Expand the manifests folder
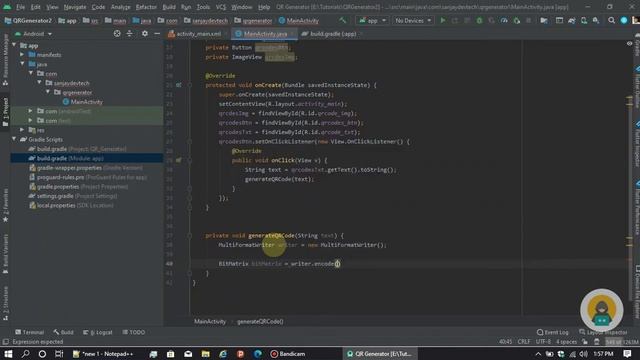This screenshot has width=640, height=360. click(x=22, y=55)
